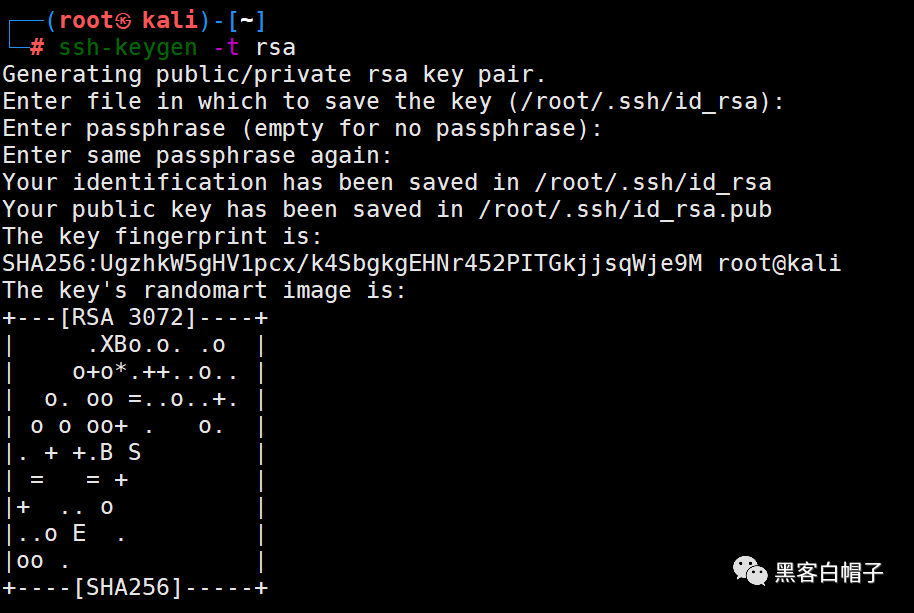914x613 pixels.
Task: Click the 'root' username in prompt
Action: pos(87,20)
